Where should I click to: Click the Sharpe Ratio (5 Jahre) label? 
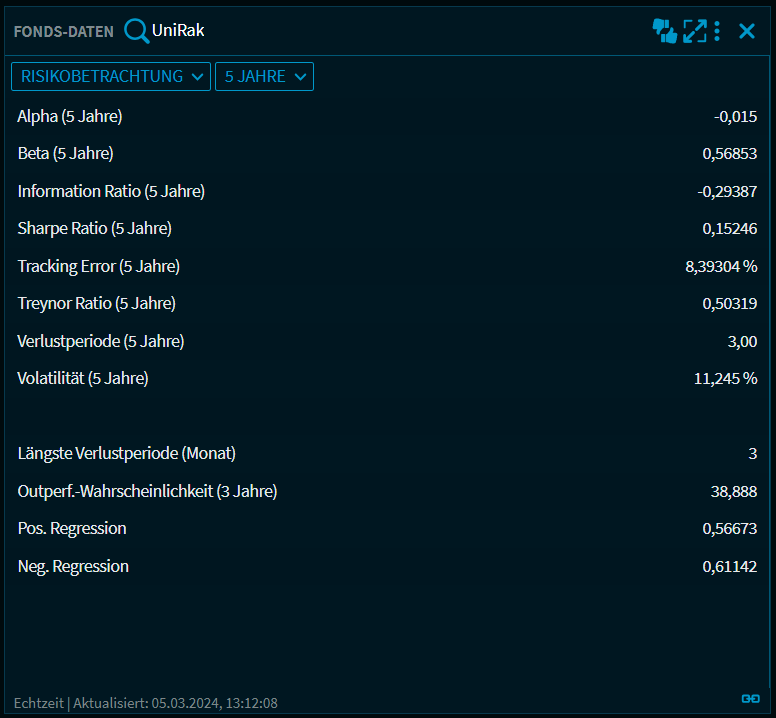click(x=95, y=229)
